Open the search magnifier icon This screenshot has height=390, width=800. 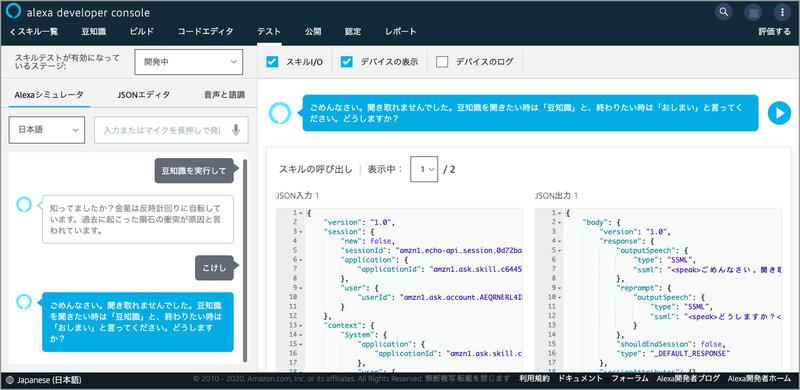pos(723,12)
